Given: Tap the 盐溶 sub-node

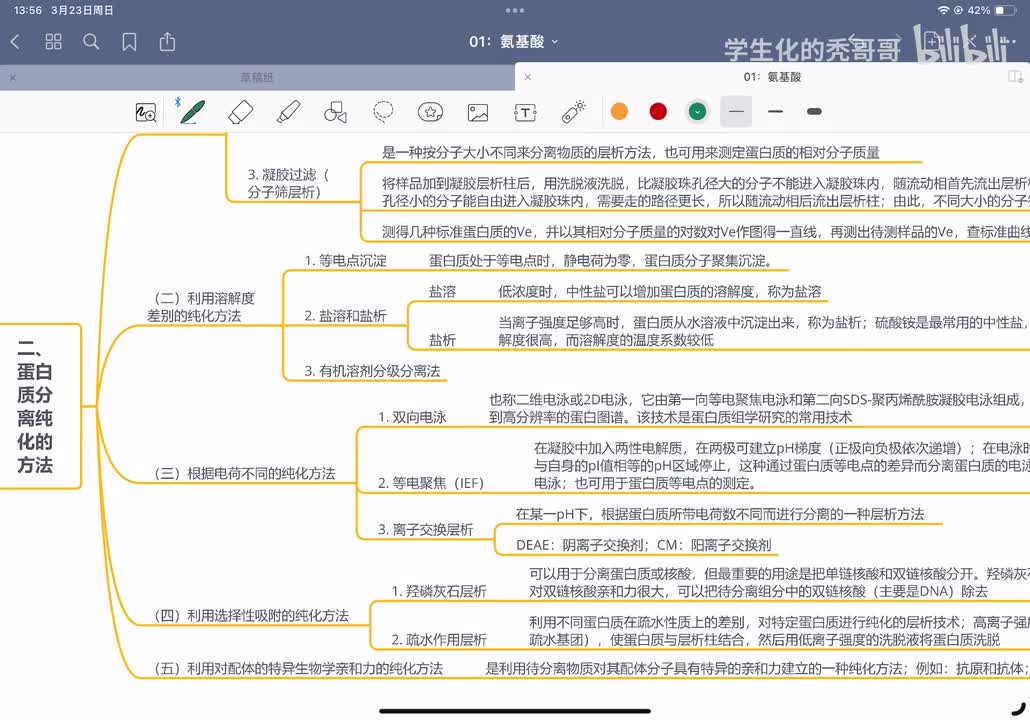Looking at the screenshot, I should click(442, 292).
